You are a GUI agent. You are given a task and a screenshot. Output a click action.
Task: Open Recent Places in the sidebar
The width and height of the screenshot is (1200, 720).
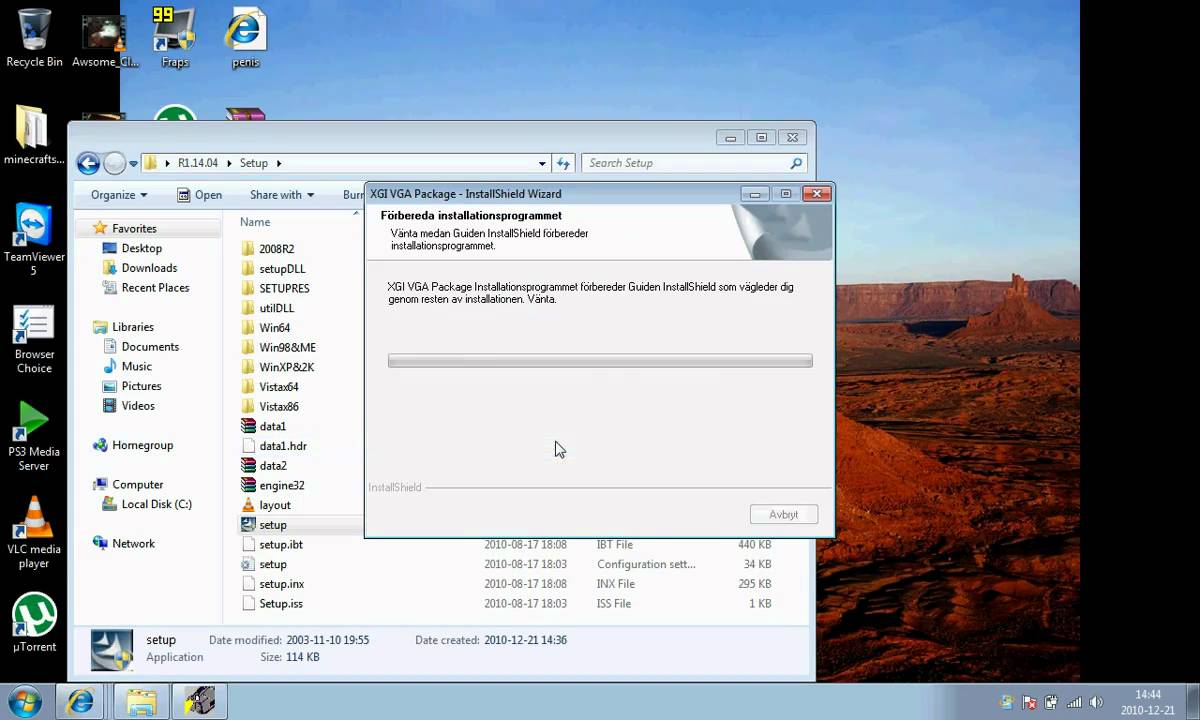pyautogui.click(x=155, y=288)
